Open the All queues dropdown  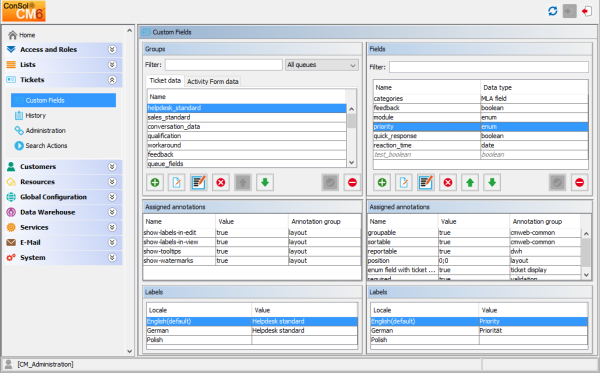click(x=322, y=65)
